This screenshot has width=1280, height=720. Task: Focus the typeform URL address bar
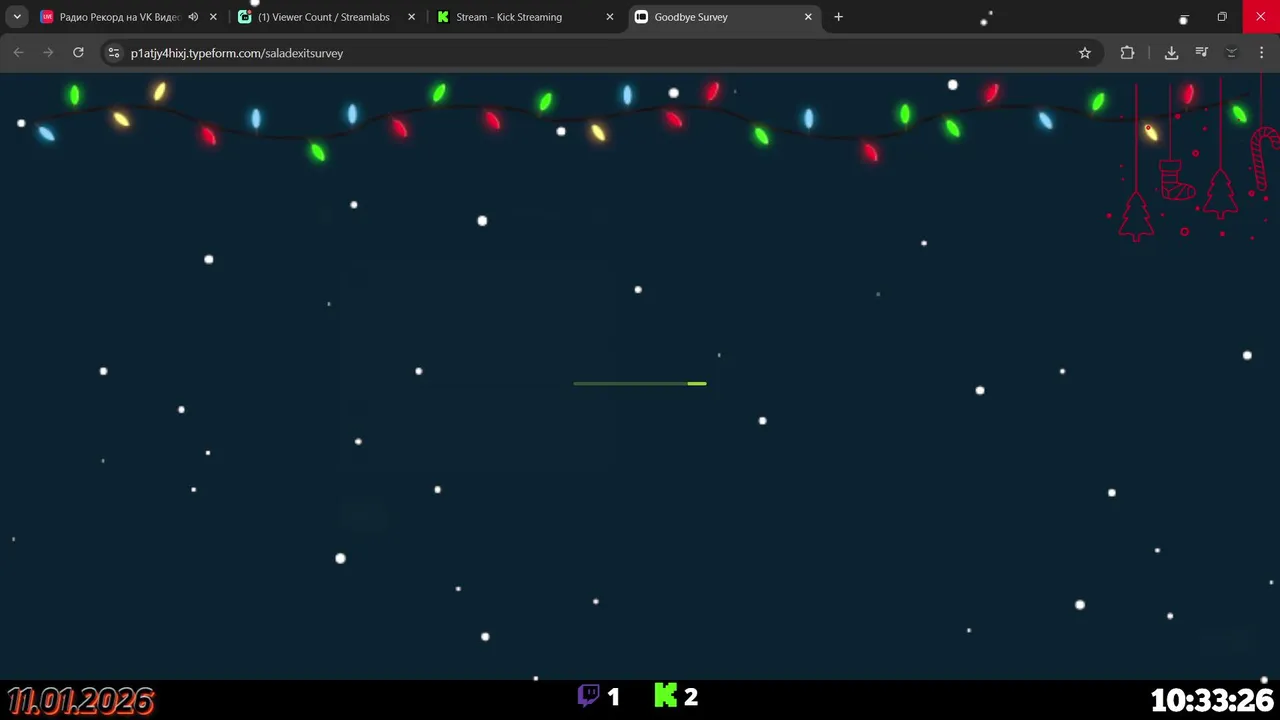(x=600, y=53)
